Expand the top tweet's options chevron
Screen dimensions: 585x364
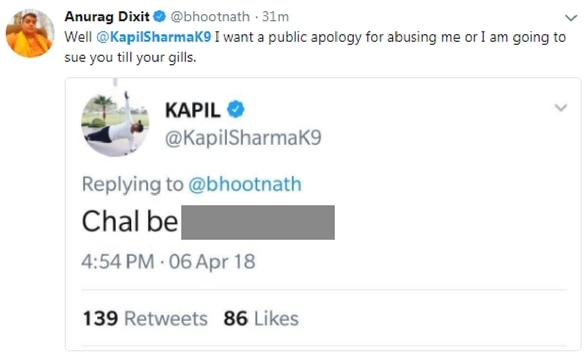click(571, 18)
